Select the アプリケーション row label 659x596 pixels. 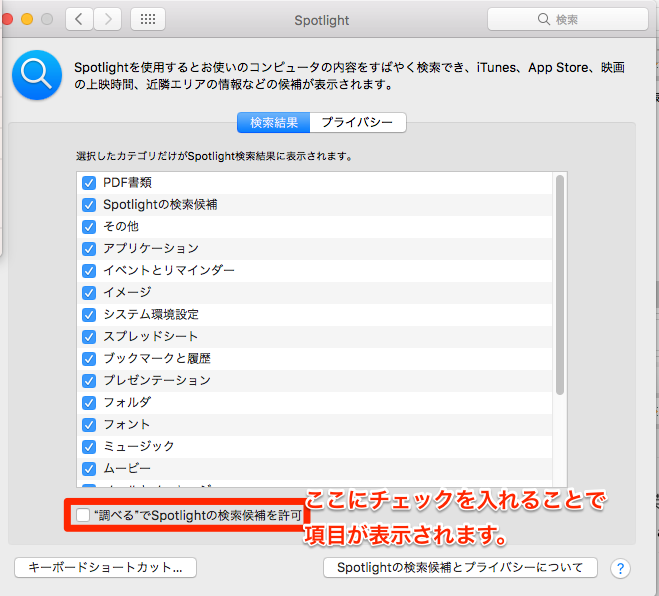click(x=151, y=248)
